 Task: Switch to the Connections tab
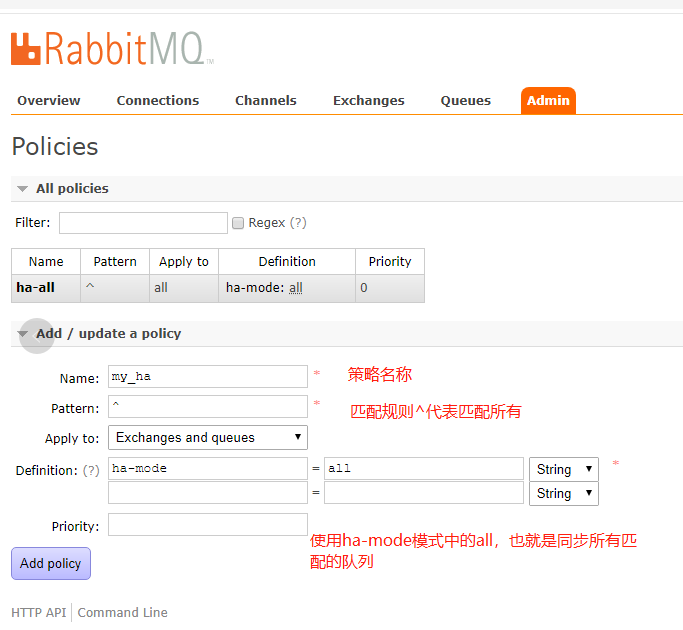tap(158, 101)
